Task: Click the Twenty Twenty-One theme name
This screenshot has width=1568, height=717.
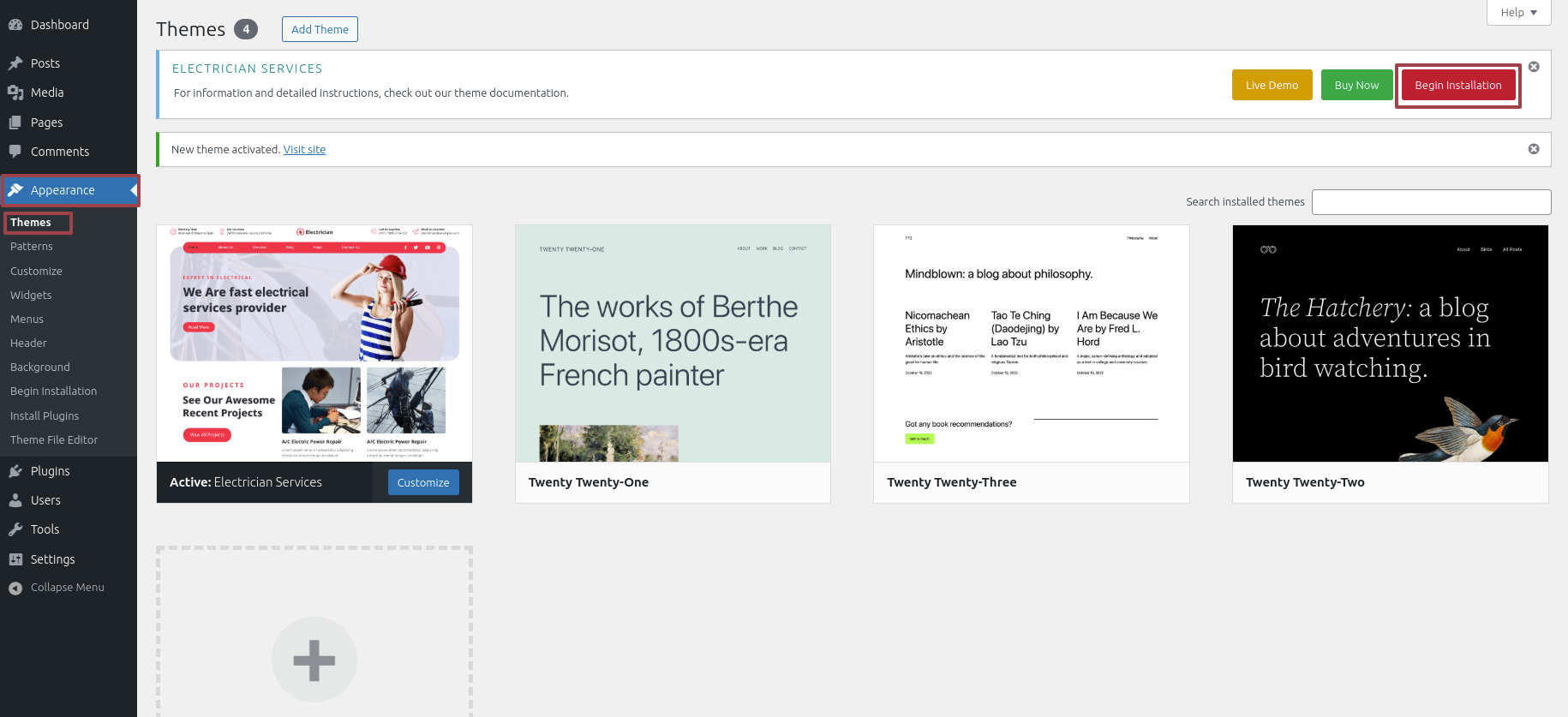Action: tap(589, 482)
